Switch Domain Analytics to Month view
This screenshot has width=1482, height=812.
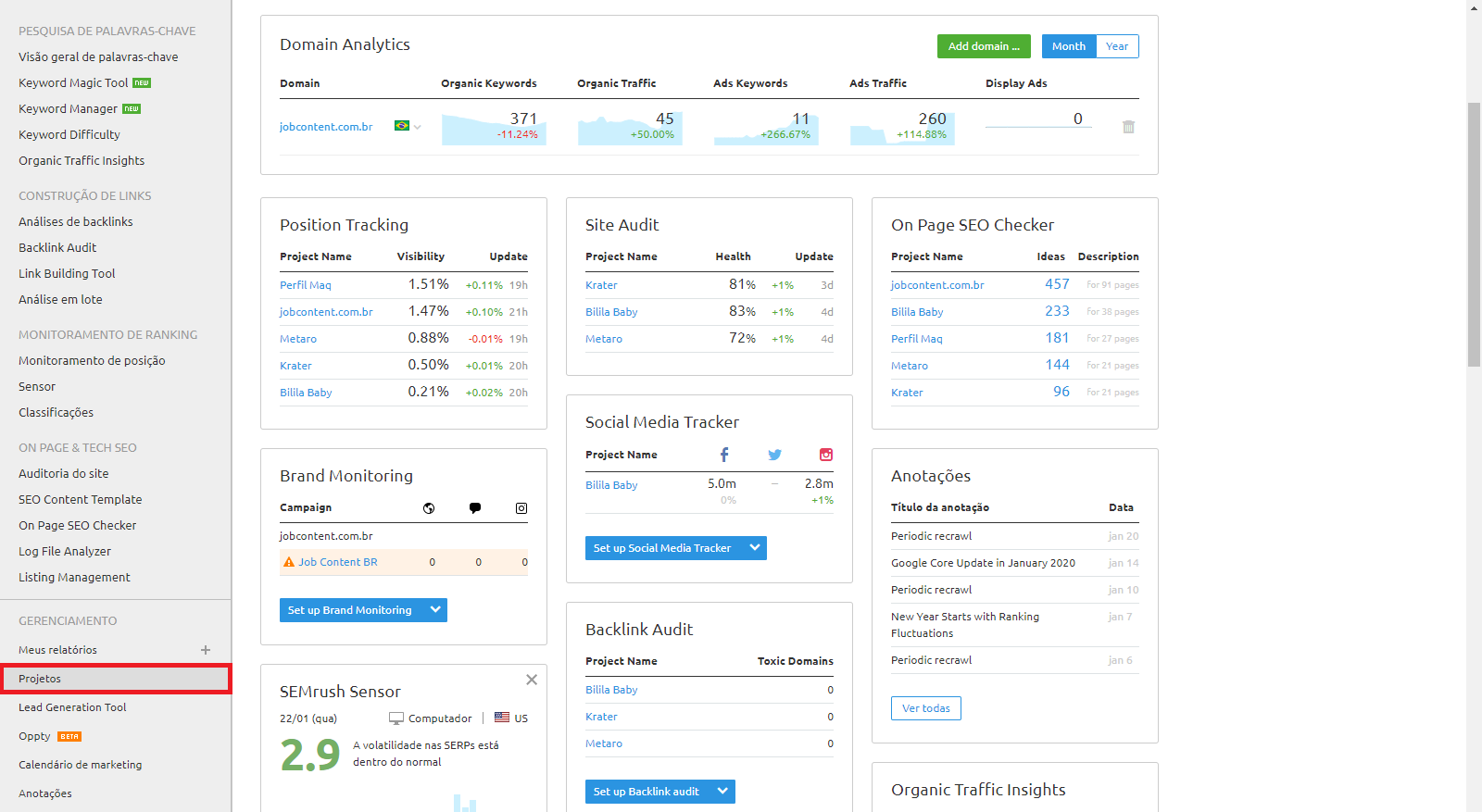1069,46
